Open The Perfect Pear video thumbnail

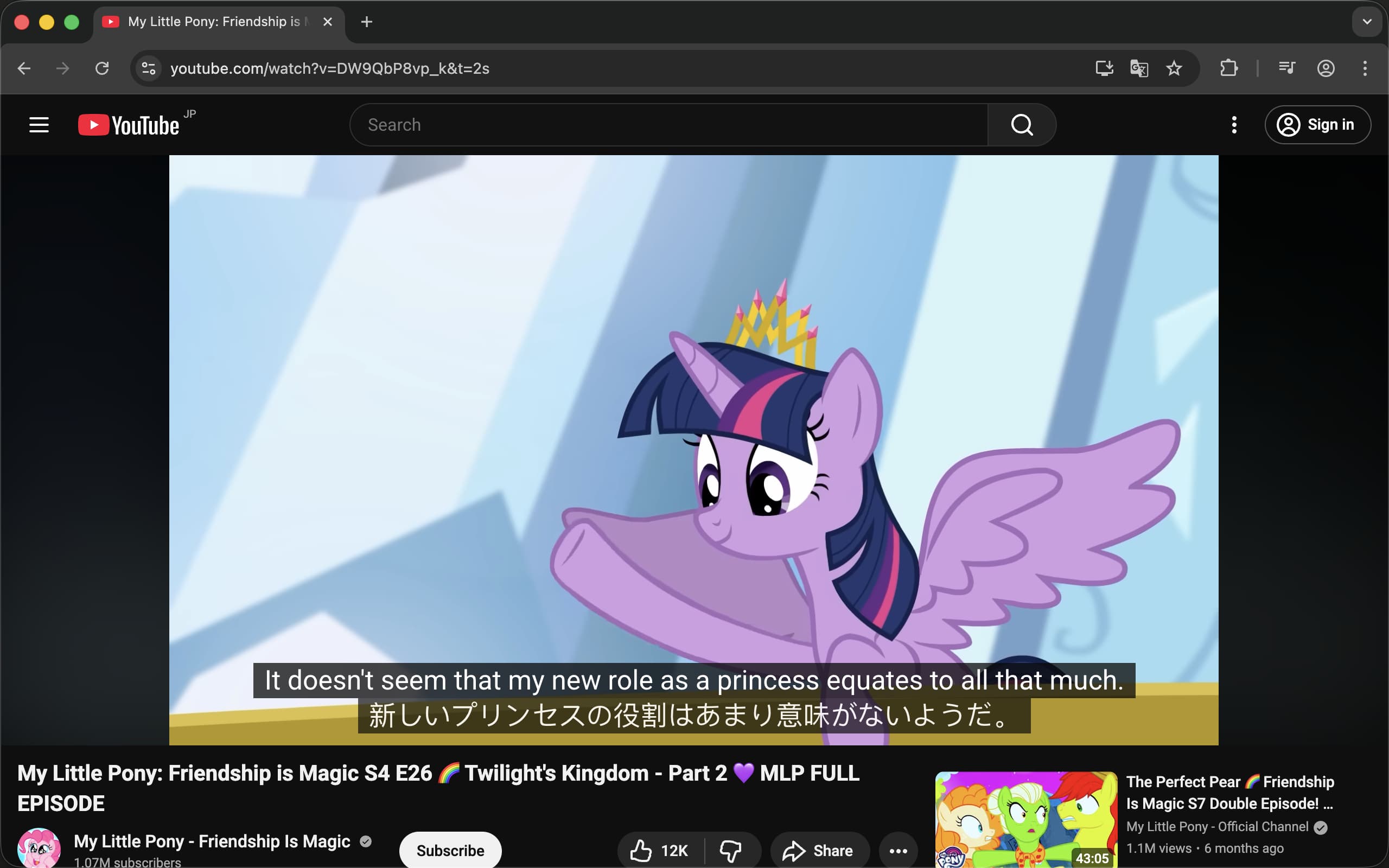1026,820
